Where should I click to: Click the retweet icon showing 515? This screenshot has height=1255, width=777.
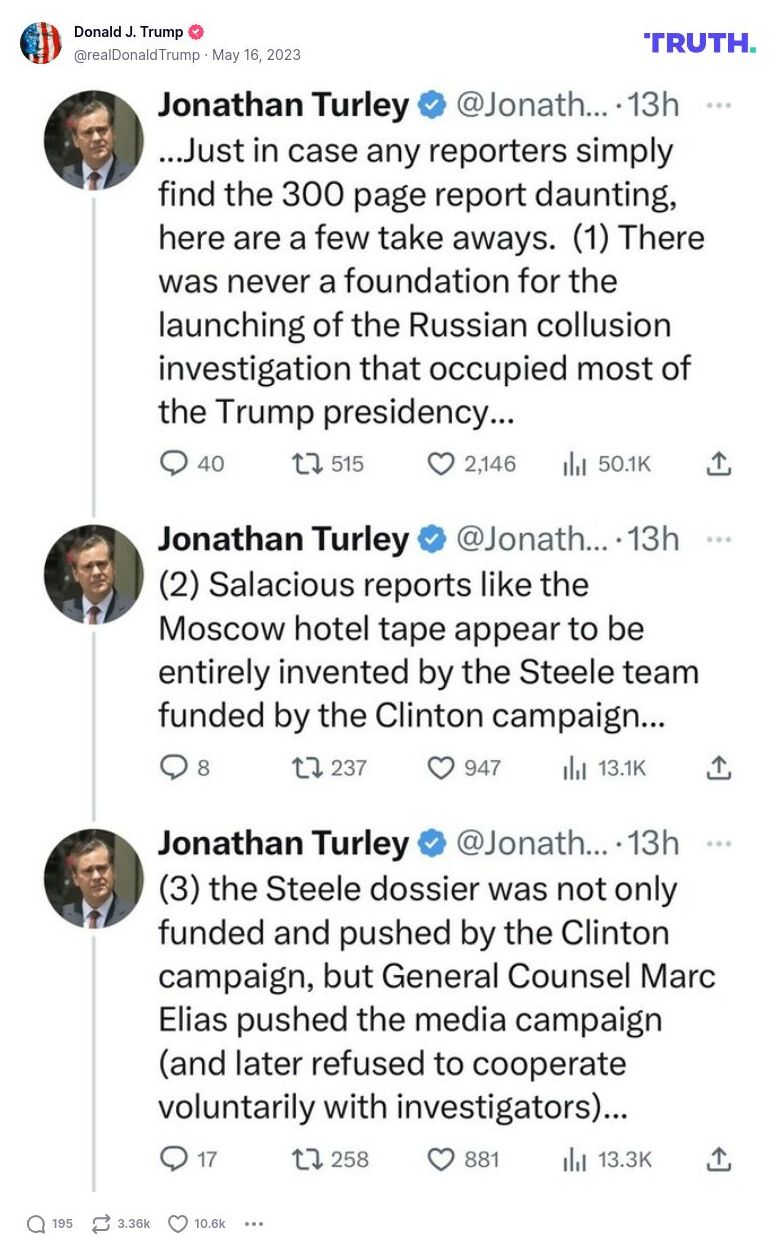pos(300,464)
